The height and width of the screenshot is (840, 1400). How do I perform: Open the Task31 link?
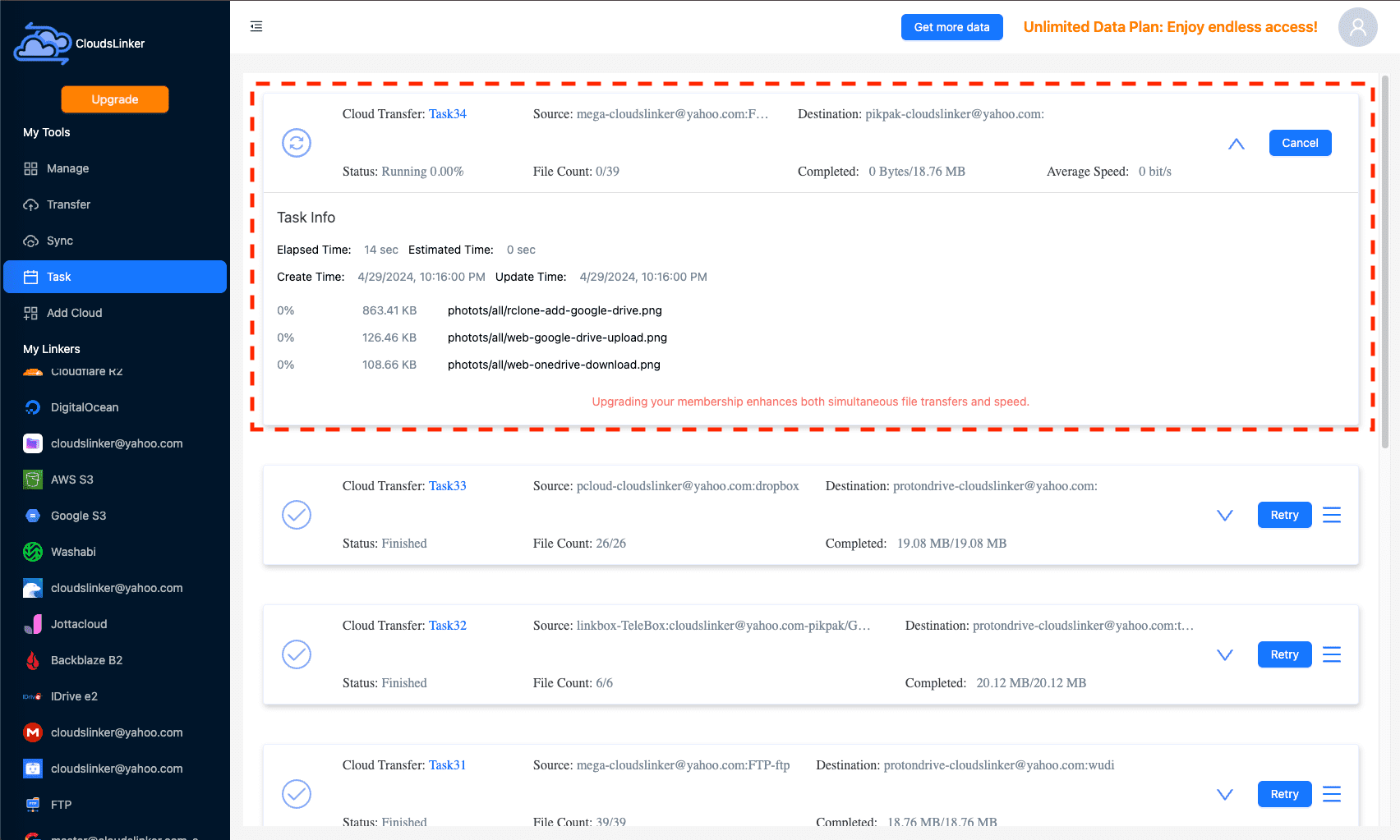pos(448,765)
